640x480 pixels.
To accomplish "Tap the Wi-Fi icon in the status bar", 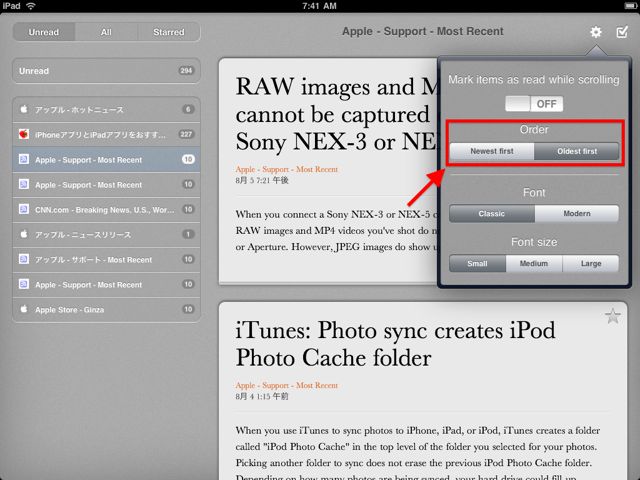I will coord(31,6).
